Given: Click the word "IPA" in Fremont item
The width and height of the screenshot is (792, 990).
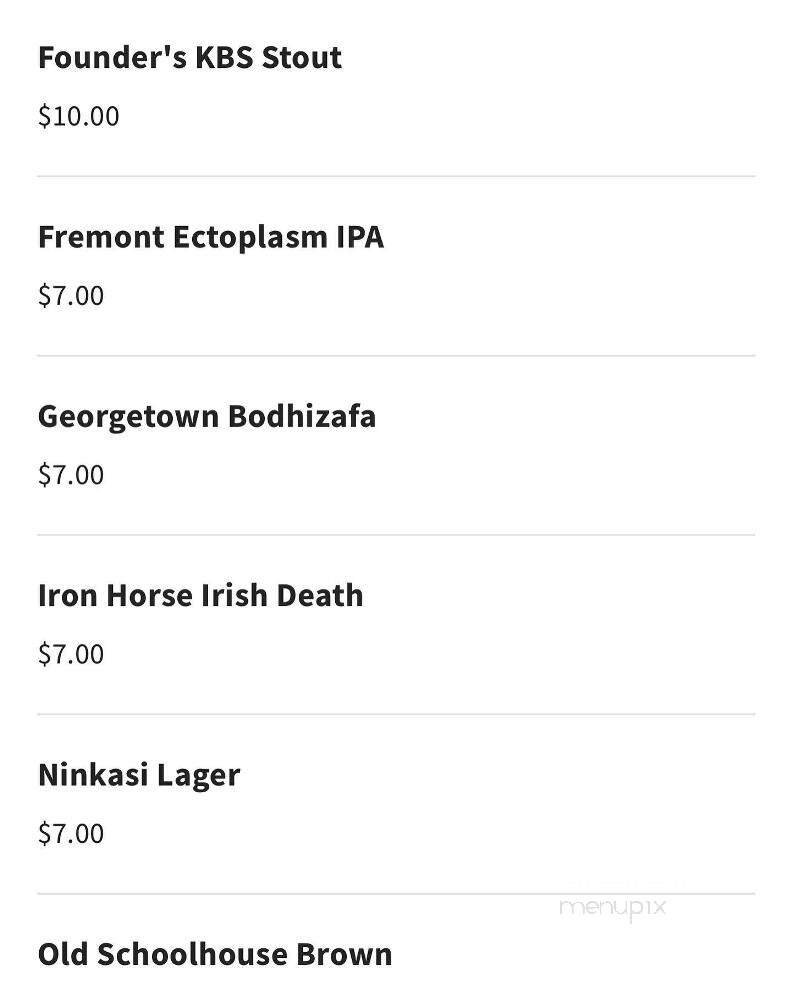Looking at the screenshot, I should pos(360,237).
